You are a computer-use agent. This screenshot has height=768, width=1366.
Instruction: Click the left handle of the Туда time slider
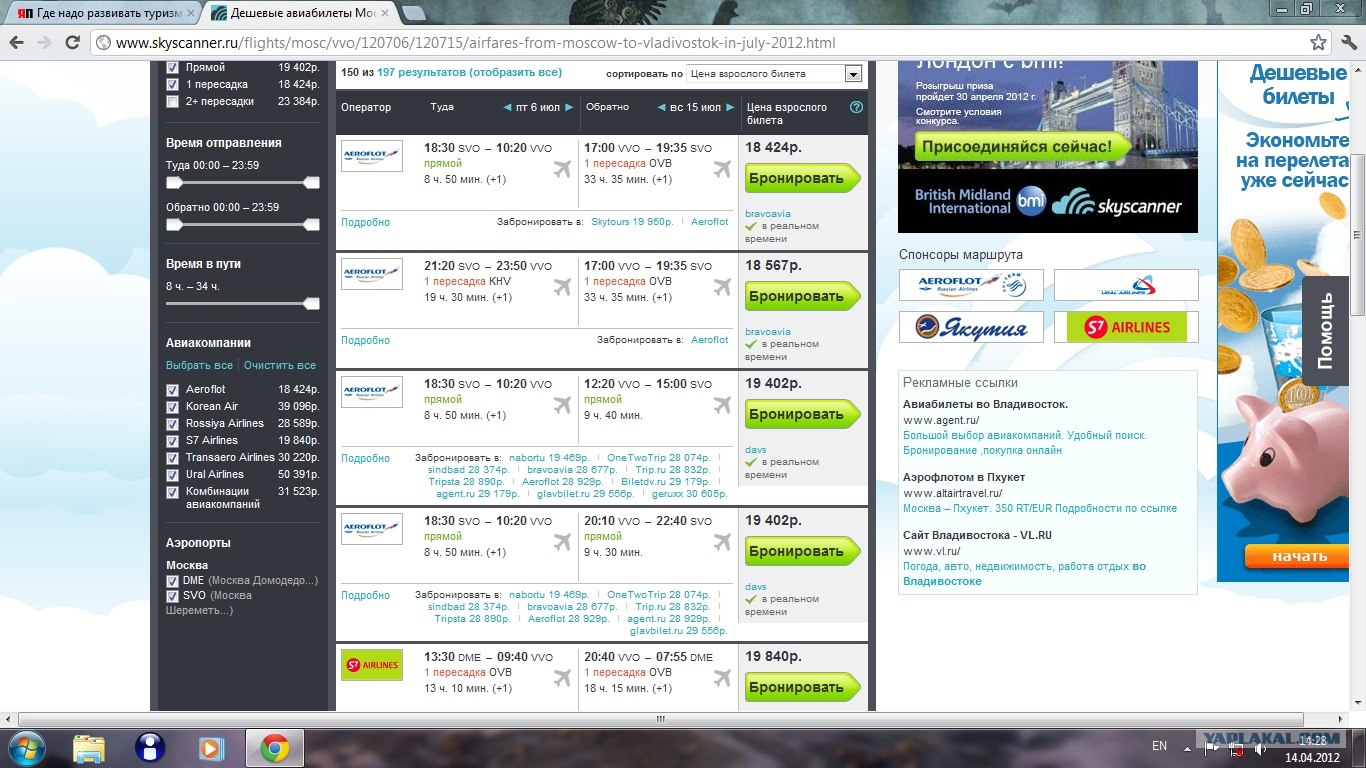[174, 183]
